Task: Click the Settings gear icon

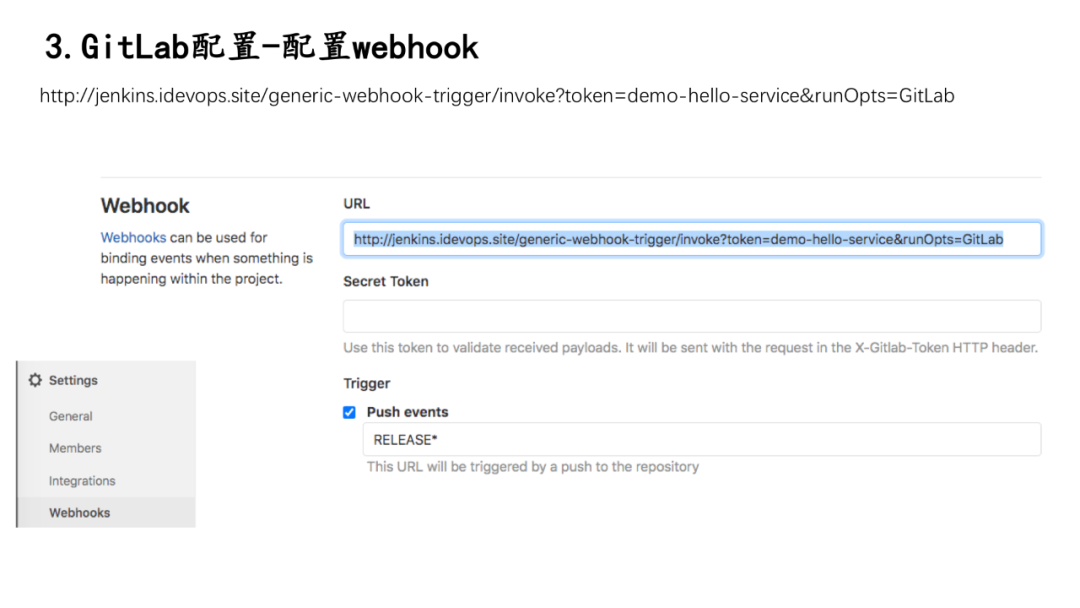Action: (36, 381)
